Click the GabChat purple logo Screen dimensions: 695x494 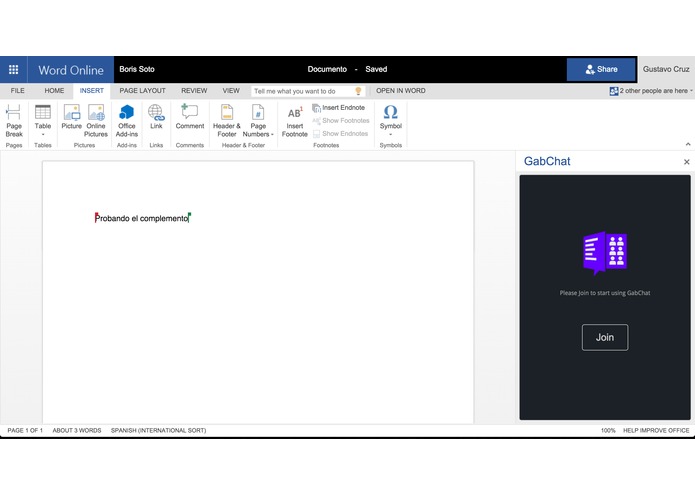pos(605,253)
